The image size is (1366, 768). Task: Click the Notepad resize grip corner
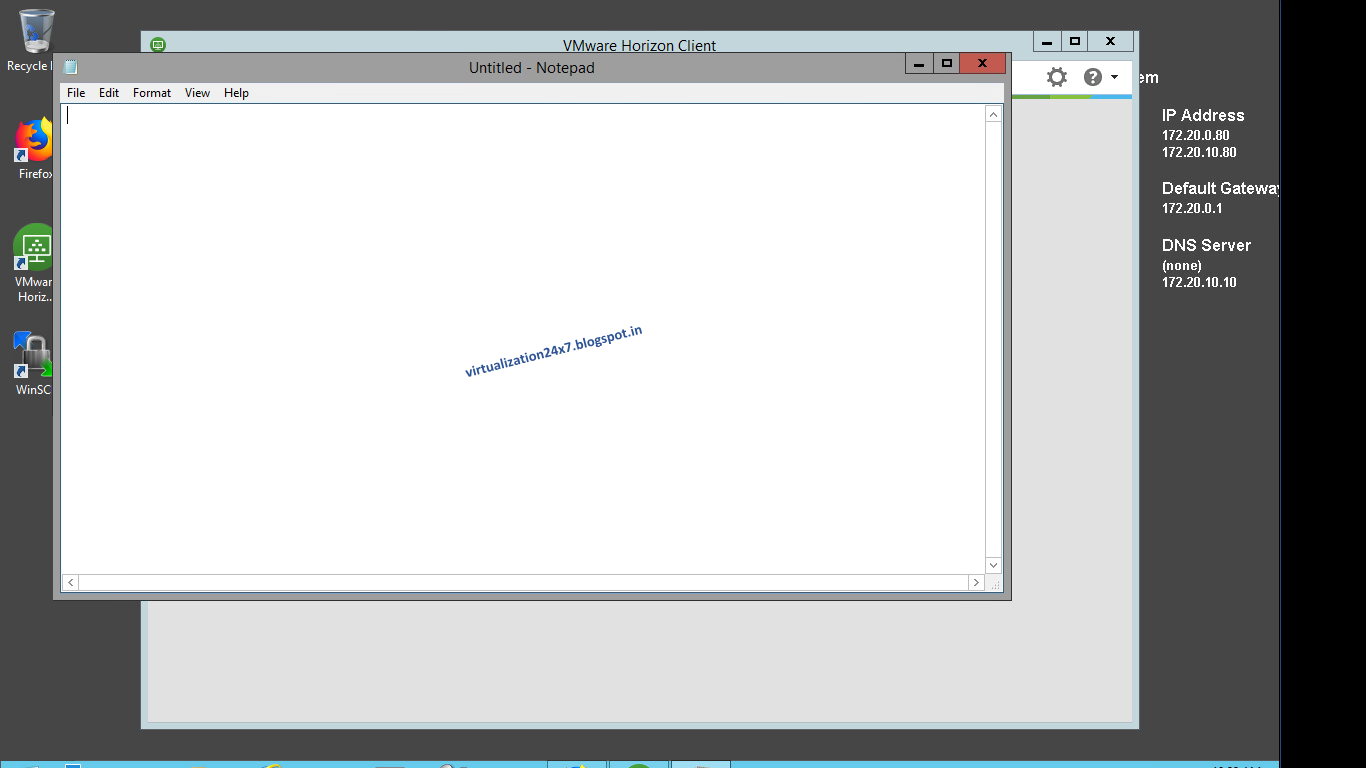[x=994, y=583]
